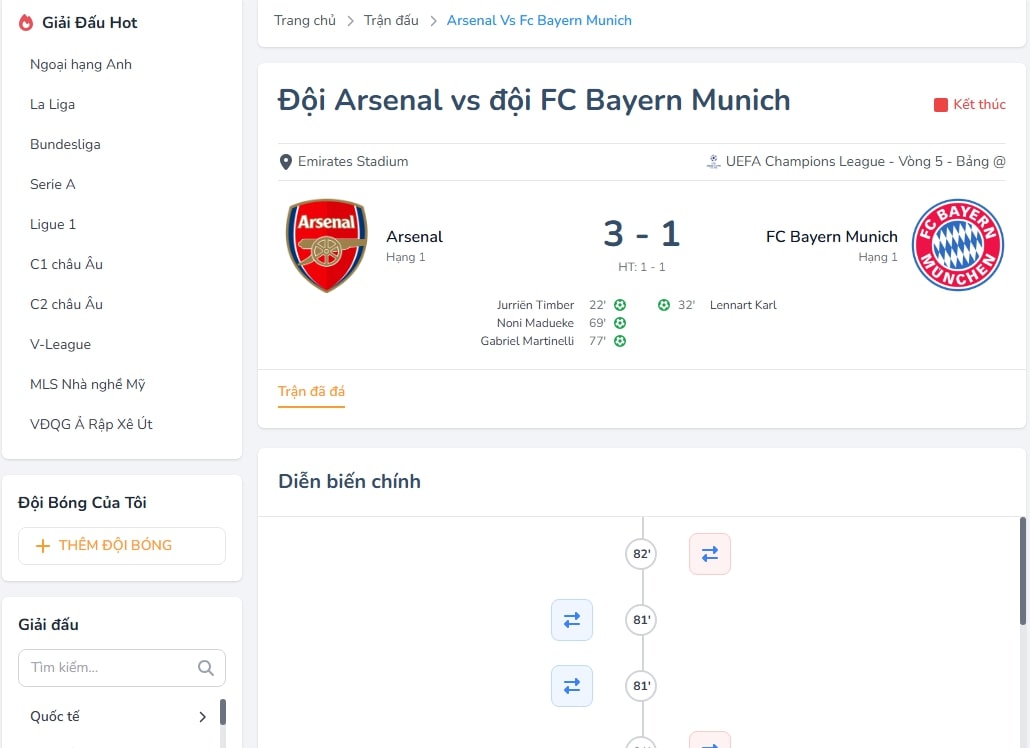Click the search magnifier icon in Giải đấu
Viewport: 1030px width, 748px height.
pyautogui.click(x=206, y=668)
